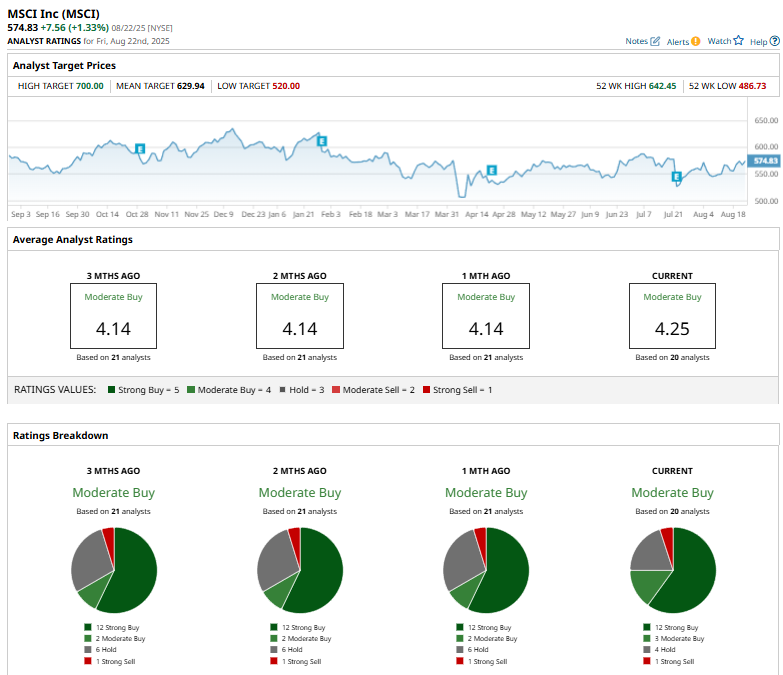The image size is (783, 675).
Task: Click the 1 MTH AGO ratings pie chart
Action: [486, 570]
